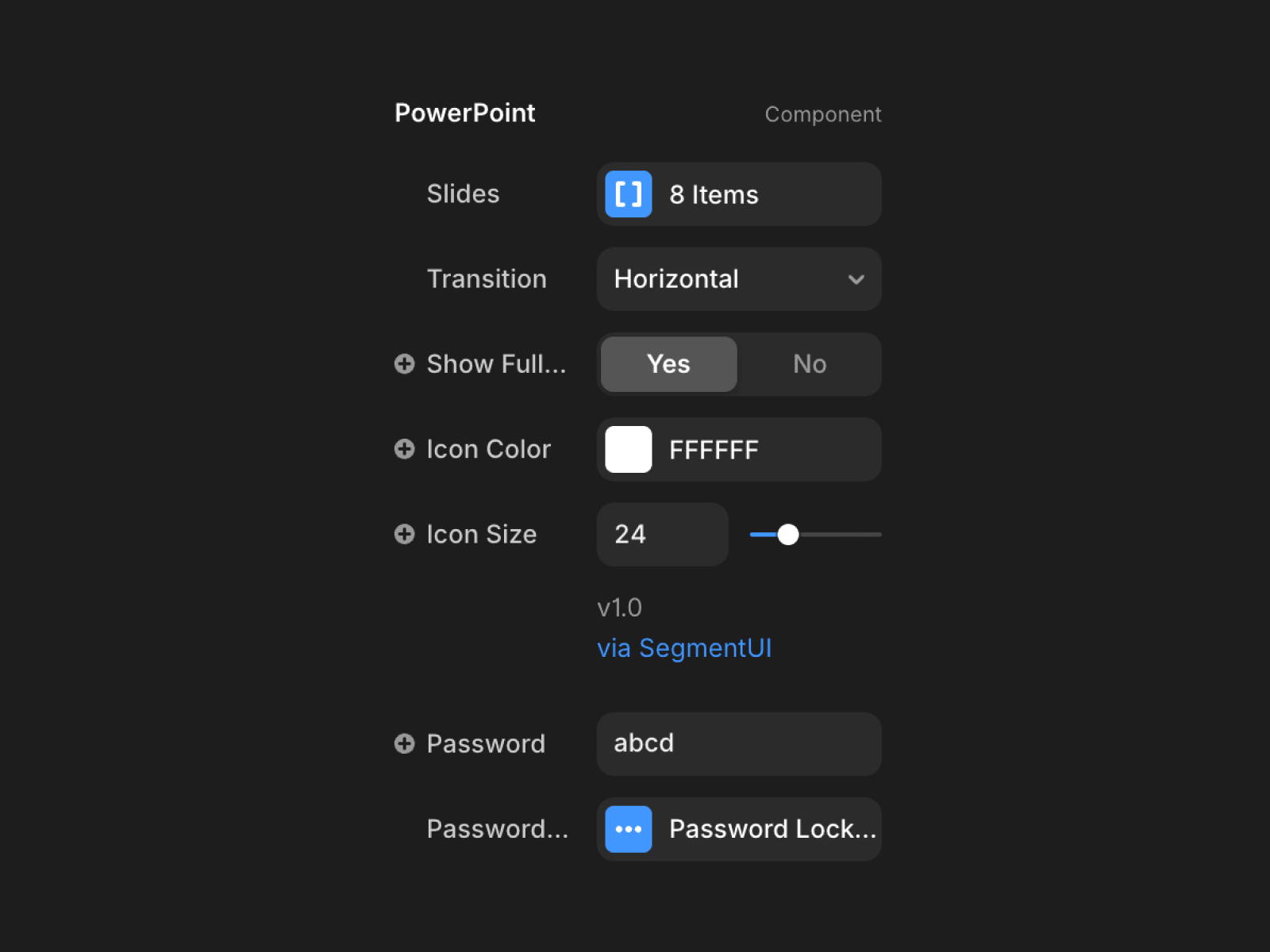Click the plus icon beside Icon Color
The image size is (1270, 952).
(405, 449)
